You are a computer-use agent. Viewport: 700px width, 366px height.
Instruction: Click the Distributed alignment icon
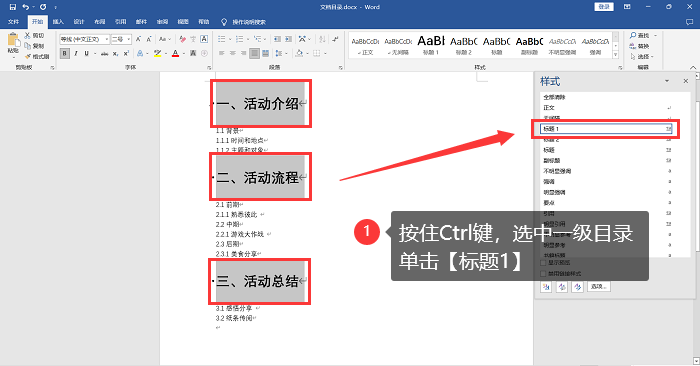click(266, 54)
